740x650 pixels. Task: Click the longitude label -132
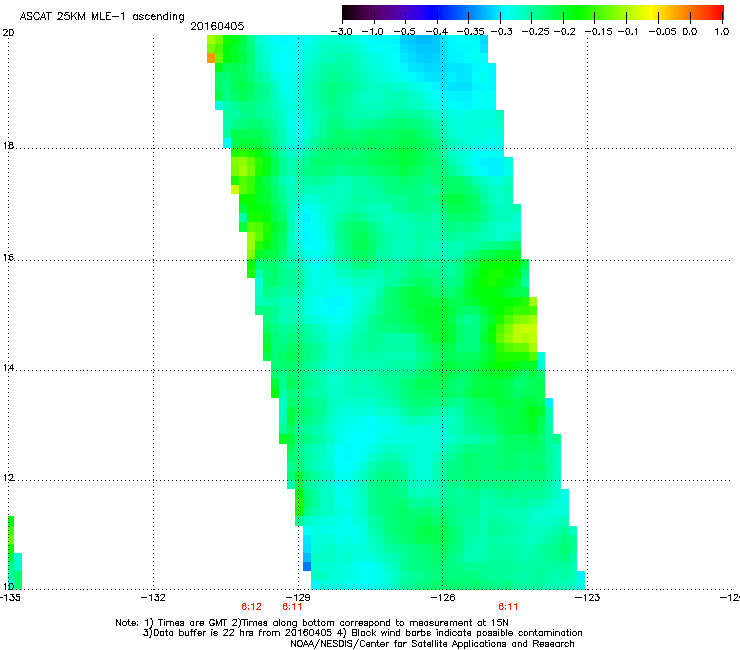(153, 598)
